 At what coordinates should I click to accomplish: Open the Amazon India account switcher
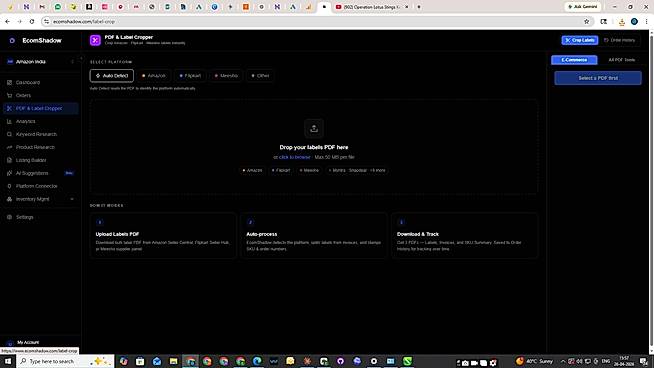point(40,62)
